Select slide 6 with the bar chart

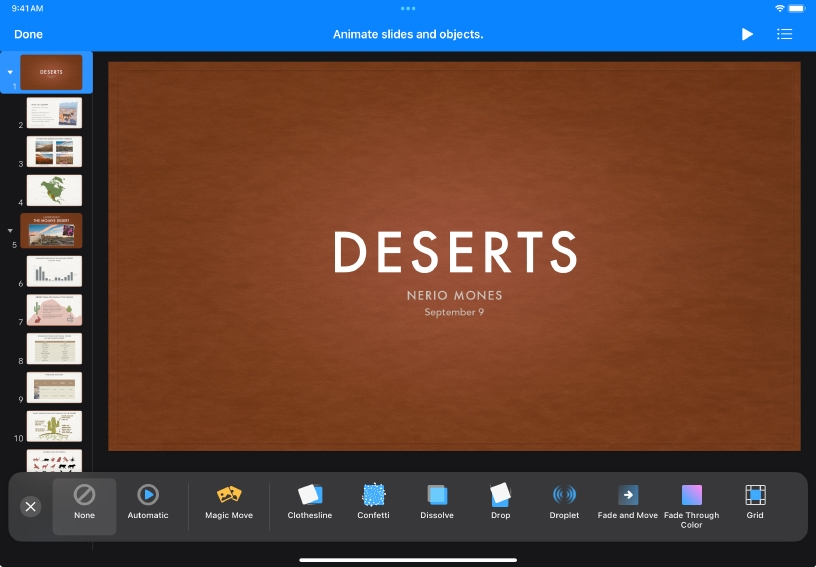click(54, 270)
